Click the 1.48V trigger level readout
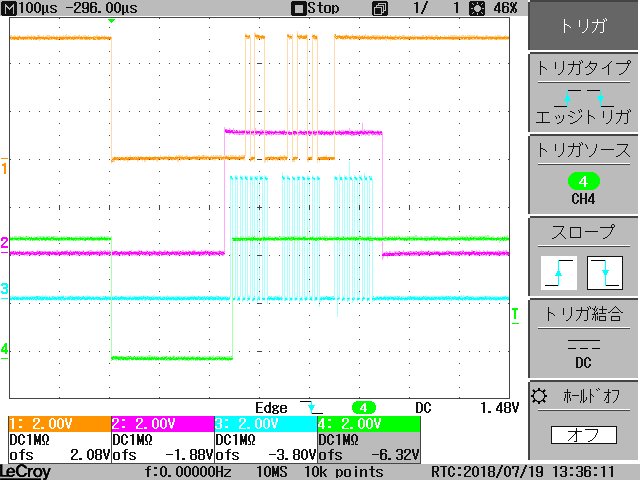Image resolution: width=640 pixels, height=480 pixels. pyautogui.click(x=499, y=408)
